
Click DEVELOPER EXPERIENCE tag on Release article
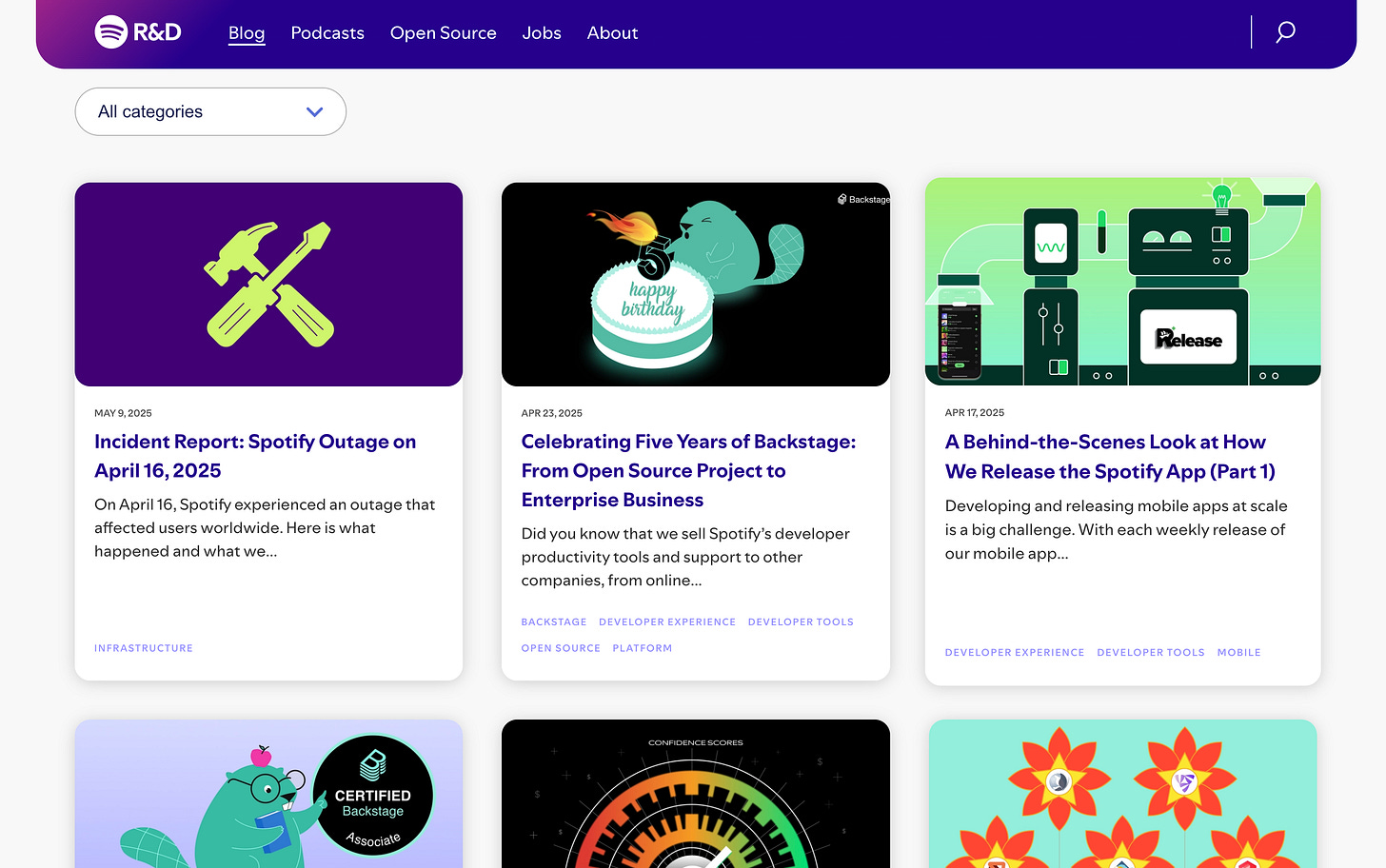(1015, 653)
